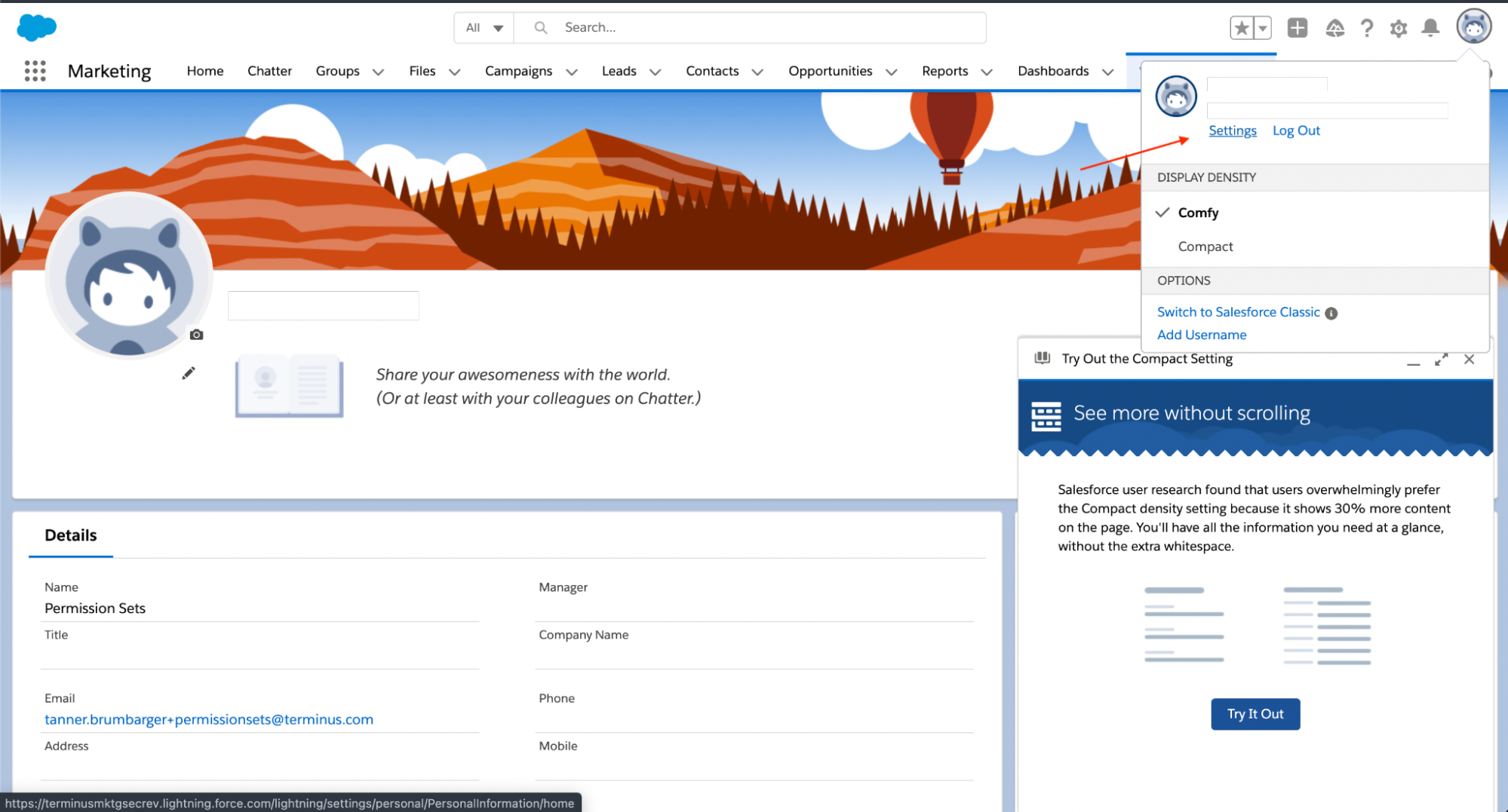
Task: Expand the Campaigns tab chevron
Action: [572, 72]
